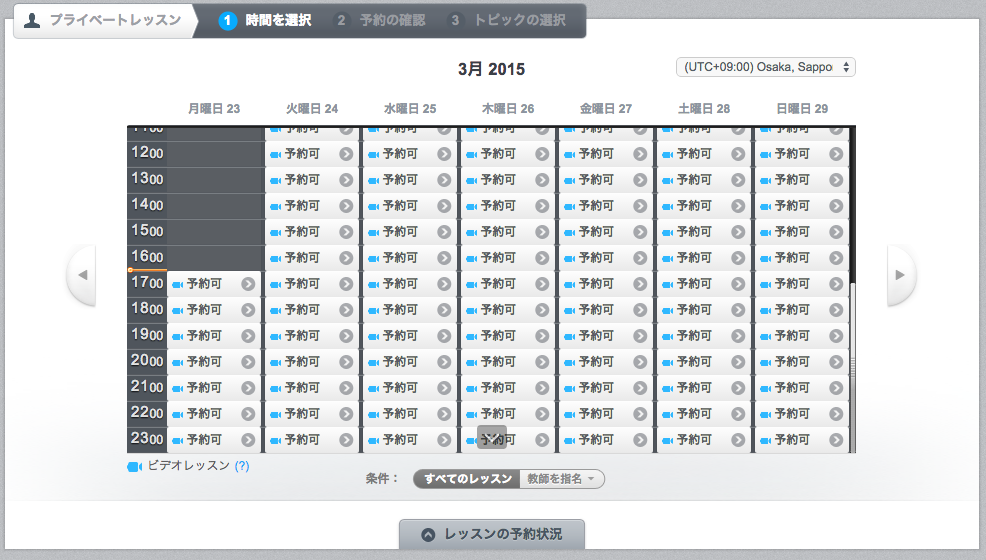Image resolution: width=986 pixels, height=560 pixels.
Task: Click the 3月 2015 month title
Action: [491, 69]
